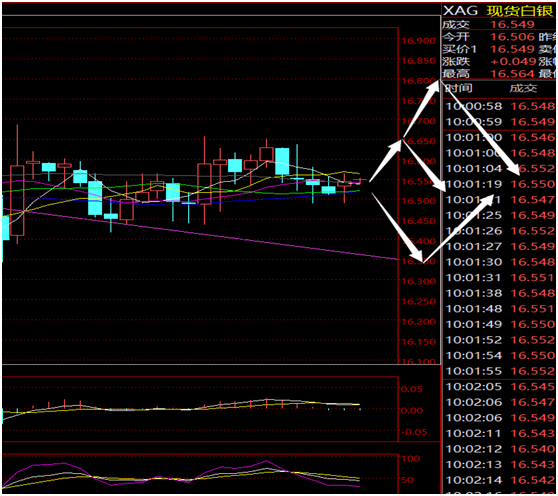Click the 100 oscillator axis label
This screenshot has height=496, width=558.
coord(410,459)
